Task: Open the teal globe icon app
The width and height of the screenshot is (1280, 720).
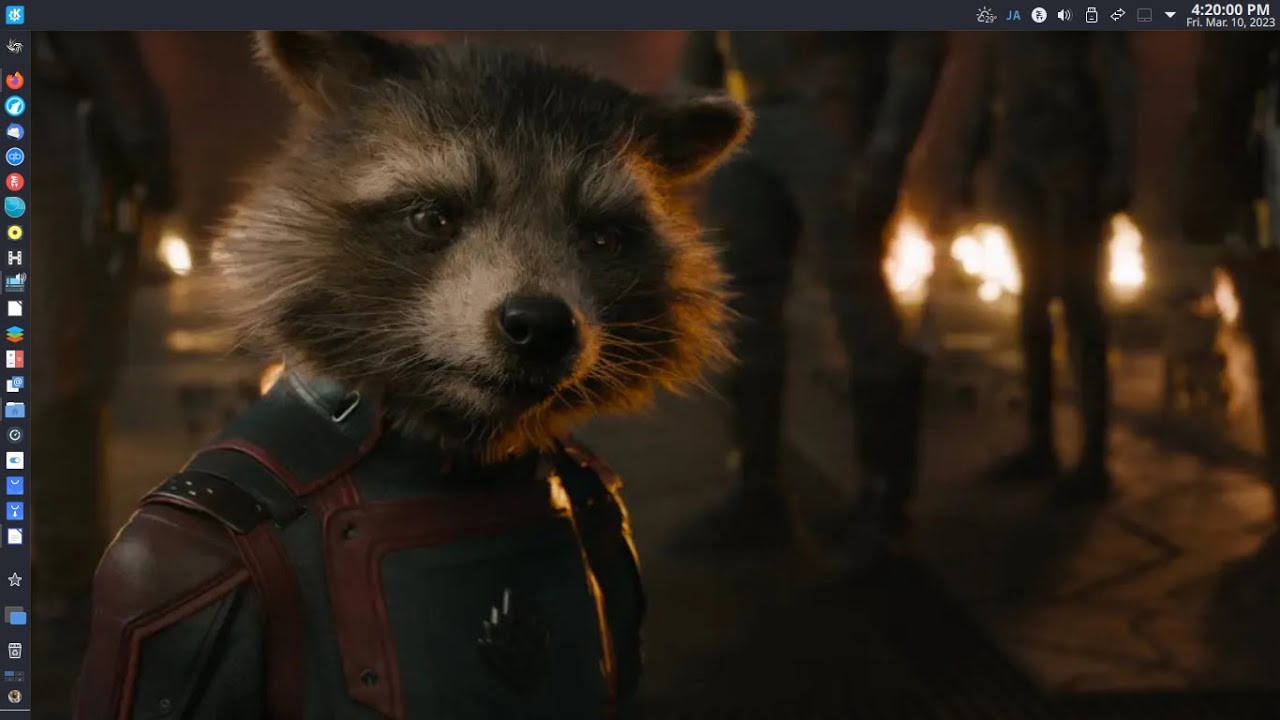Action: pos(15,207)
